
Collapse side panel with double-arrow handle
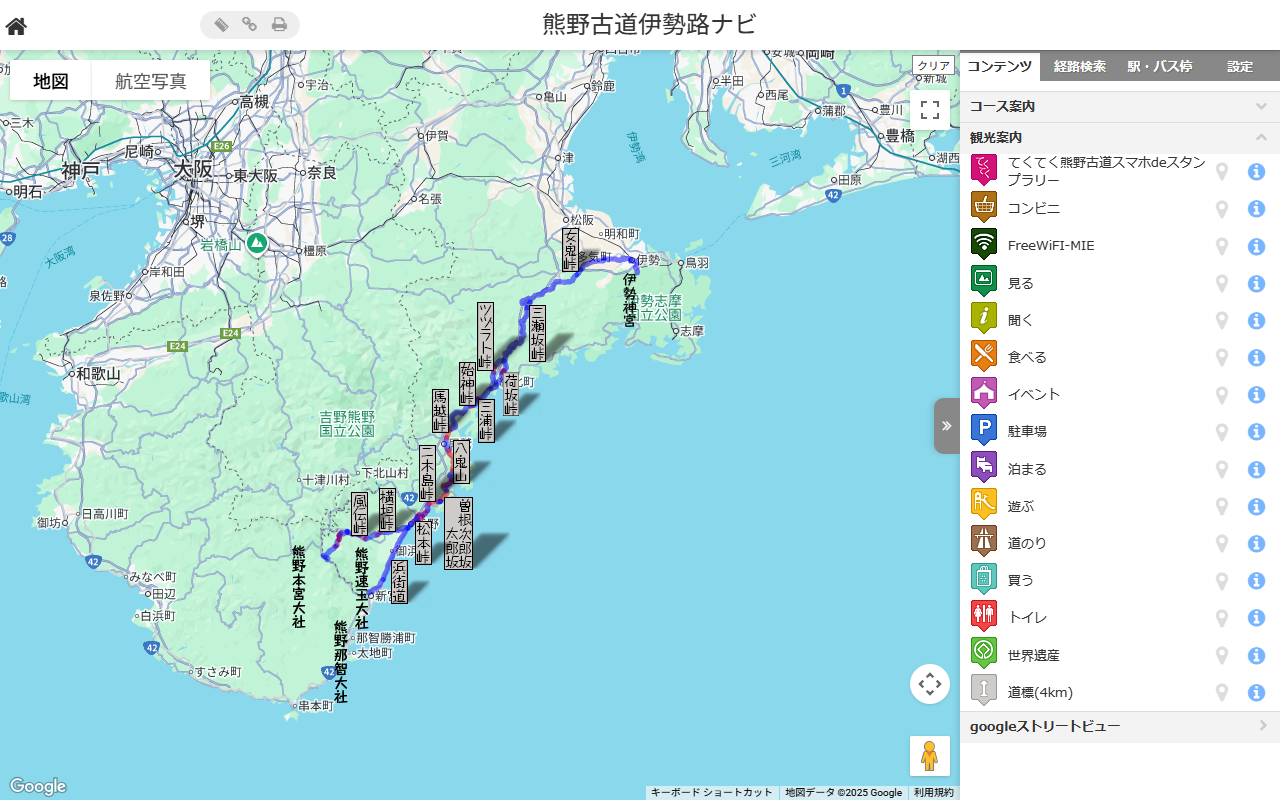(x=947, y=426)
